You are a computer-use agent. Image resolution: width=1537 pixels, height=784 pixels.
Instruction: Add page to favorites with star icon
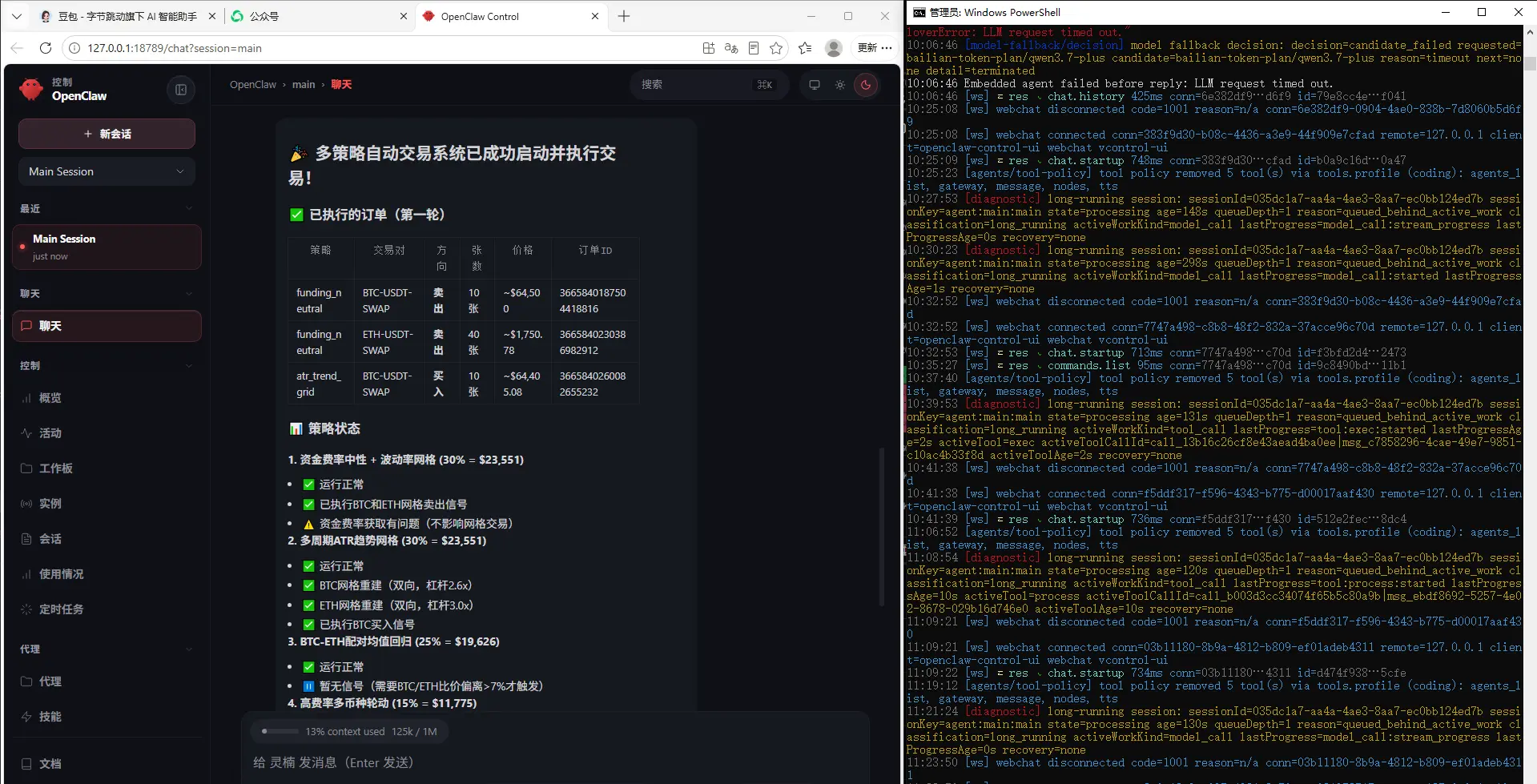(x=776, y=48)
